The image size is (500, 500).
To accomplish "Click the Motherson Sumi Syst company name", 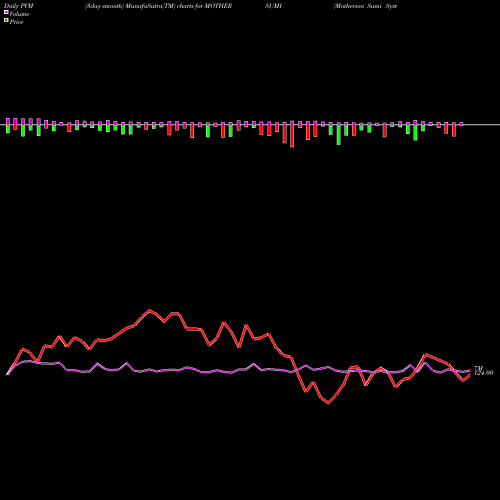I will pos(365,6).
